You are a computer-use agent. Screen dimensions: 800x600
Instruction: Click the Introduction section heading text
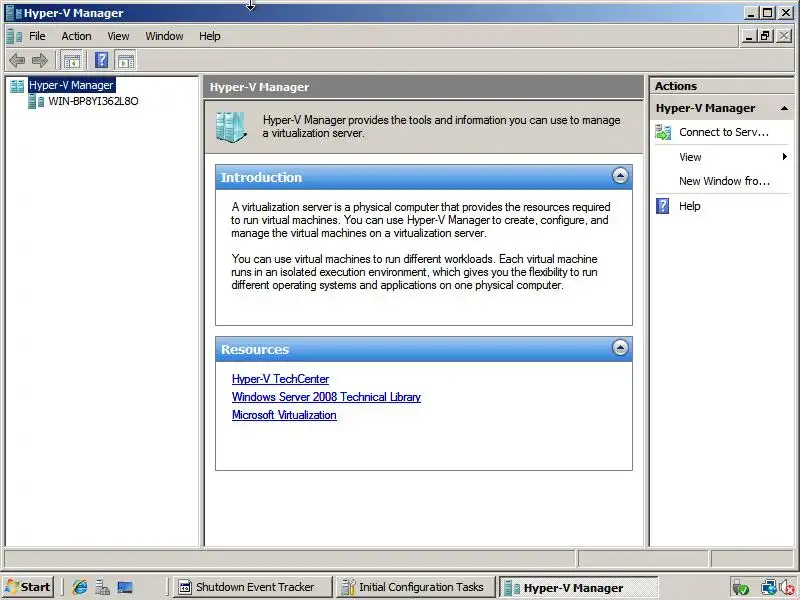tap(261, 178)
